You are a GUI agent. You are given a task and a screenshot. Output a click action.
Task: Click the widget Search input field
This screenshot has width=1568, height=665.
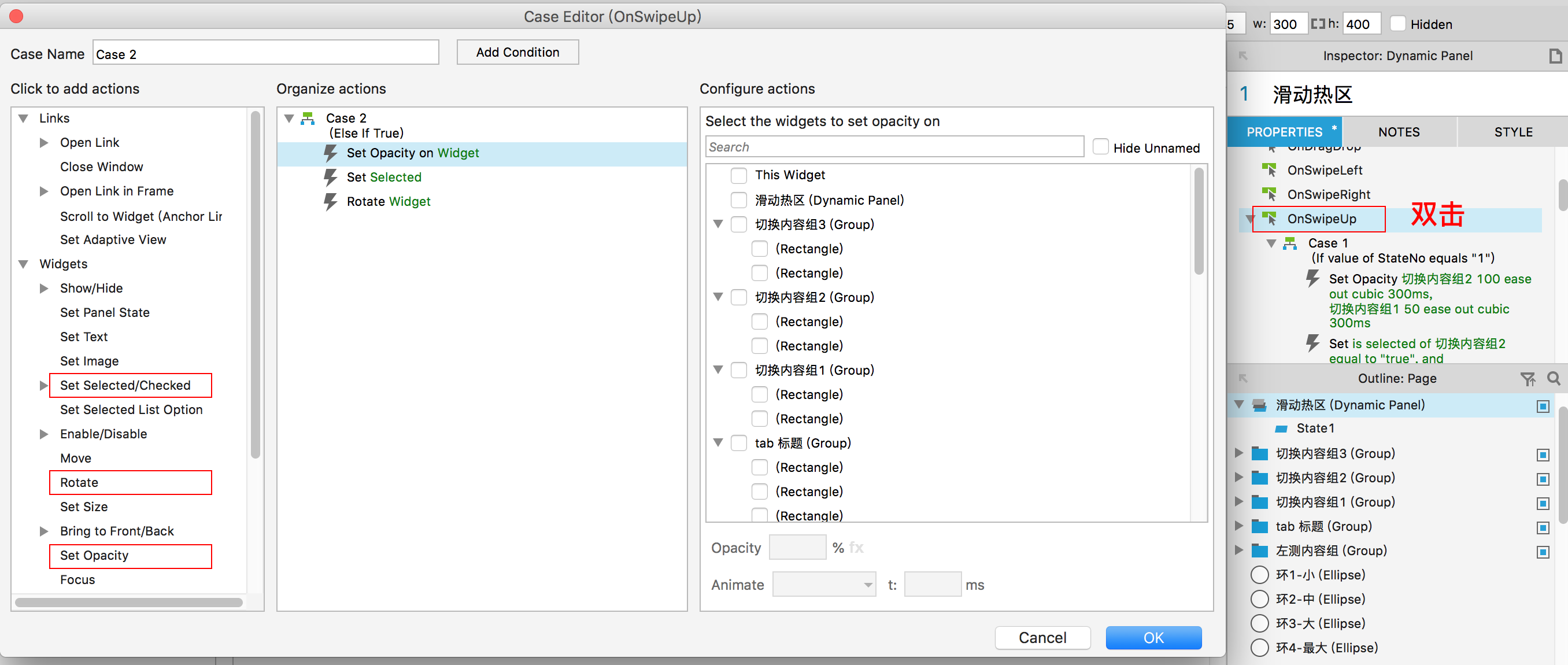894,147
